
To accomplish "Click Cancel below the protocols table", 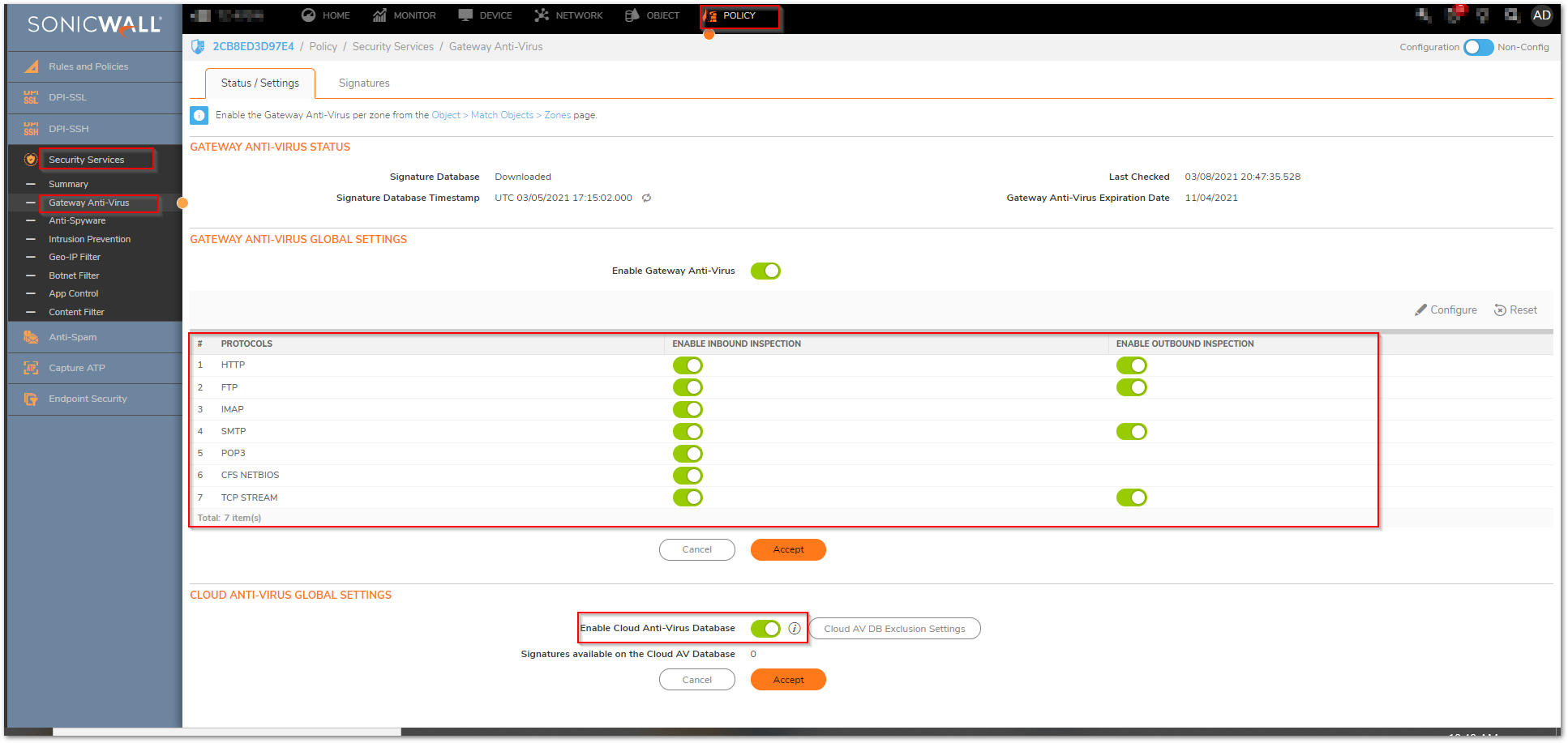I will pyautogui.click(x=696, y=550).
